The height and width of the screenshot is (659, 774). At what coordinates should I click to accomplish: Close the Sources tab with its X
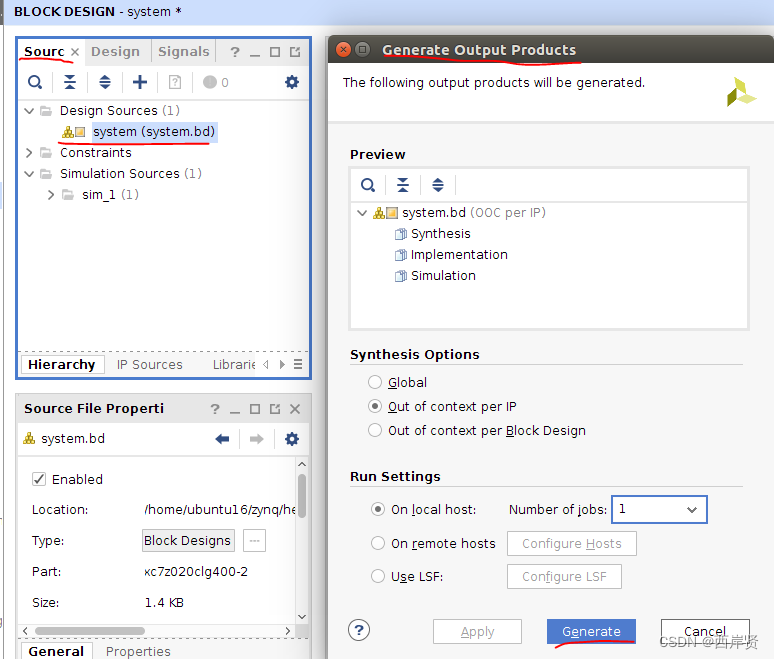[75, 52]
